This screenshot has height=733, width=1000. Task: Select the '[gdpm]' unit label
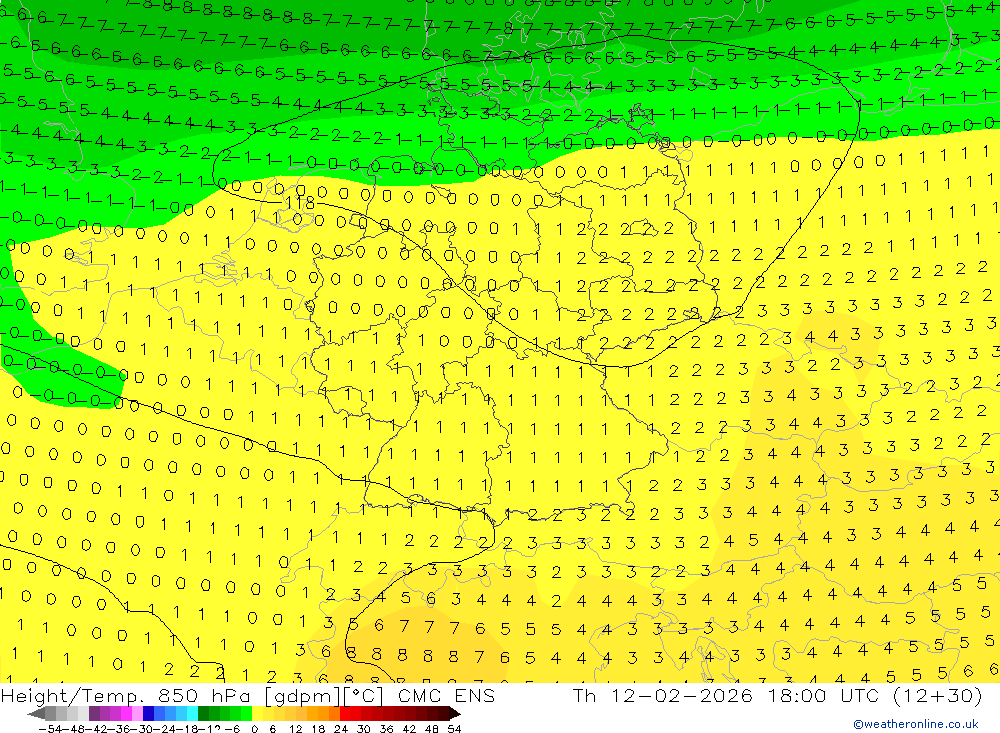tap(302, 695)
